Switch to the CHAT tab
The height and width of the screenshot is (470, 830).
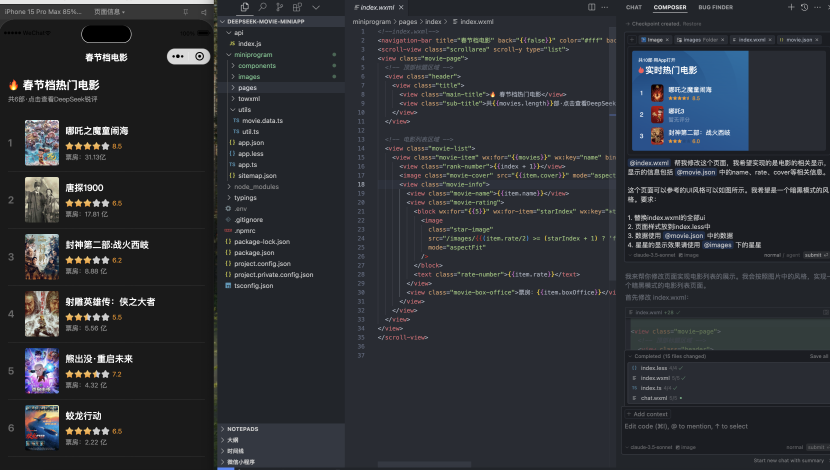coord(634,7)
